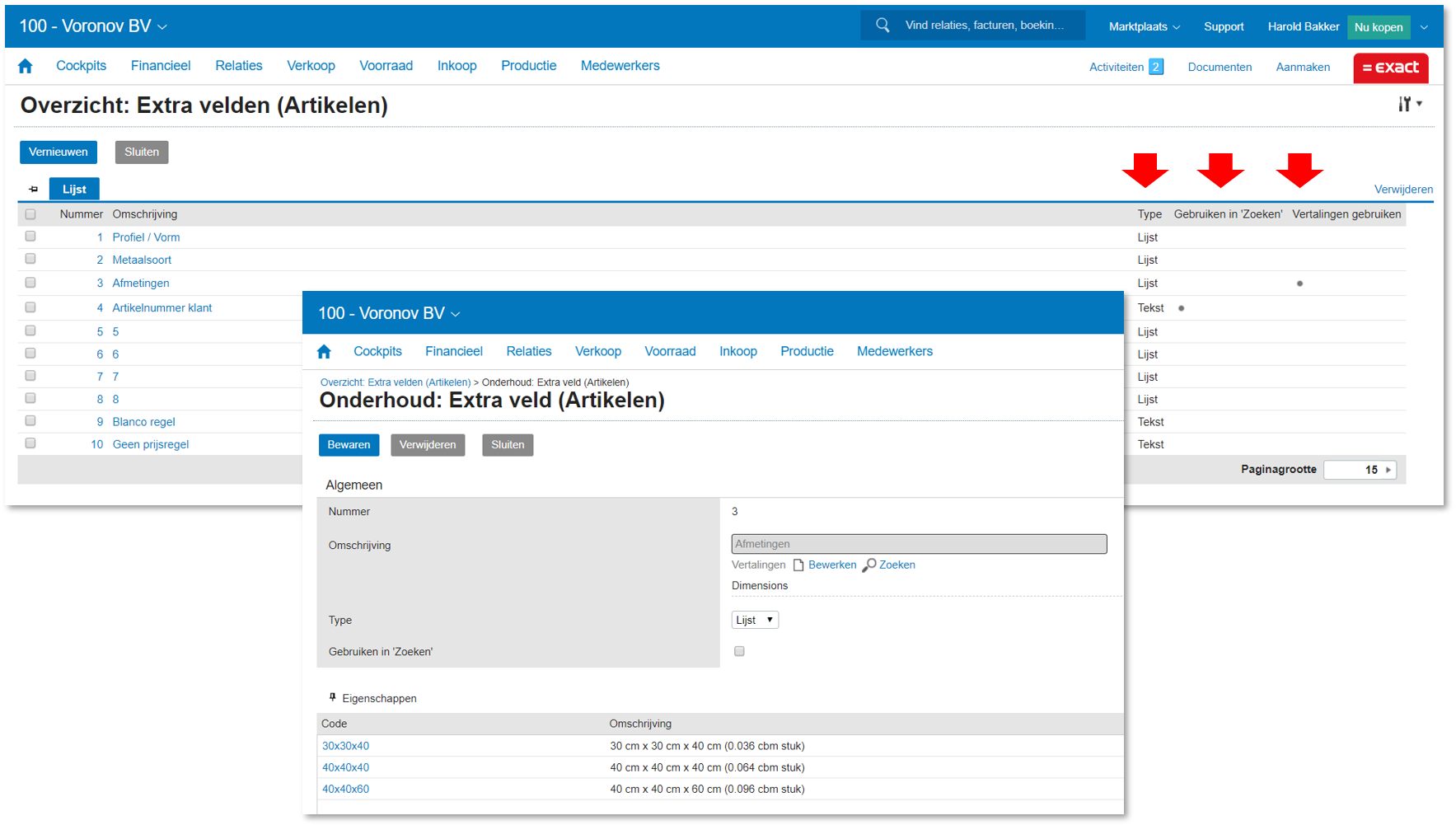Image resolution: width=1456 pixels, height=825 pixels.
Task: Click the home icon in the Onderhoud window
Action: 324,352
